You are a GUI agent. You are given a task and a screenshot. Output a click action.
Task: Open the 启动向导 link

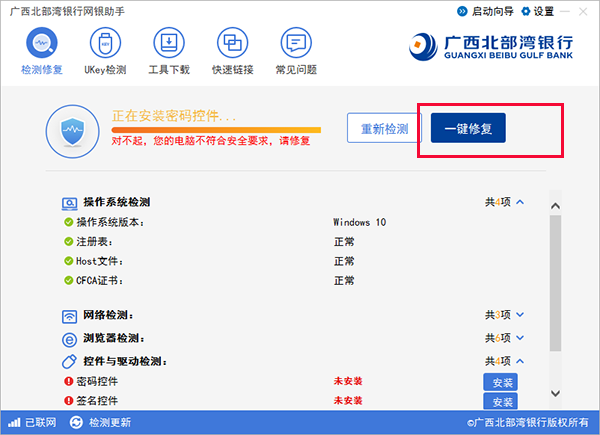point(492,11)
